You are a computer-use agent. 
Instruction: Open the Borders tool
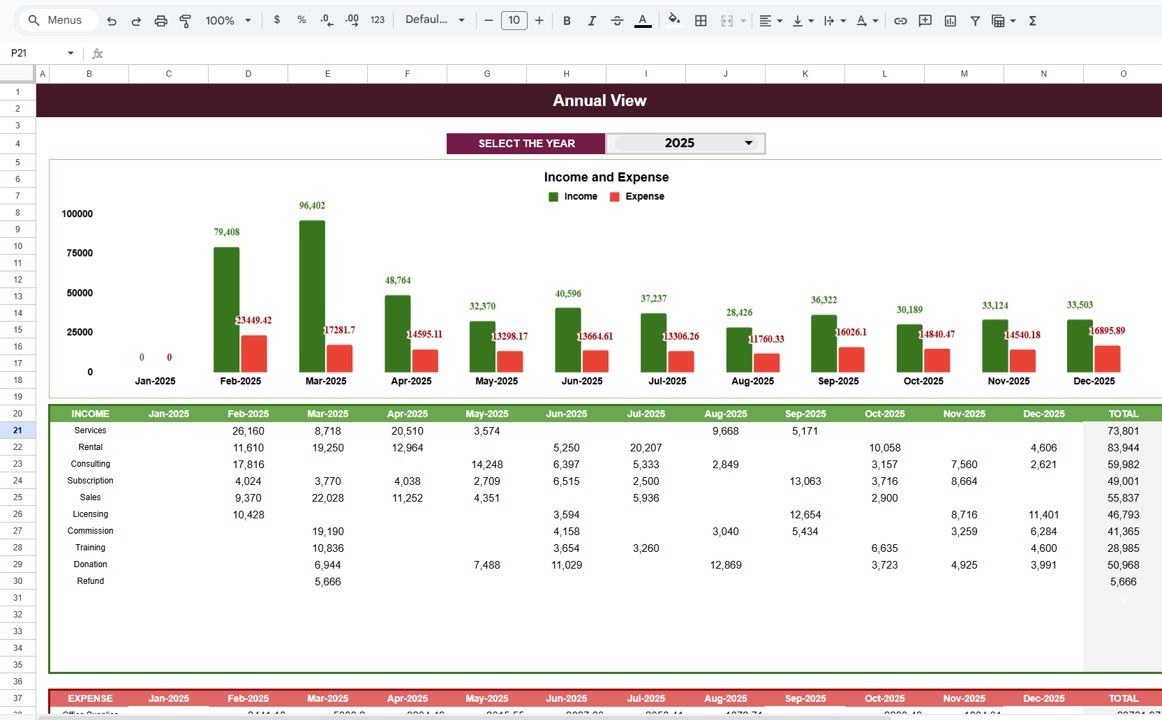tap(701, 20)
